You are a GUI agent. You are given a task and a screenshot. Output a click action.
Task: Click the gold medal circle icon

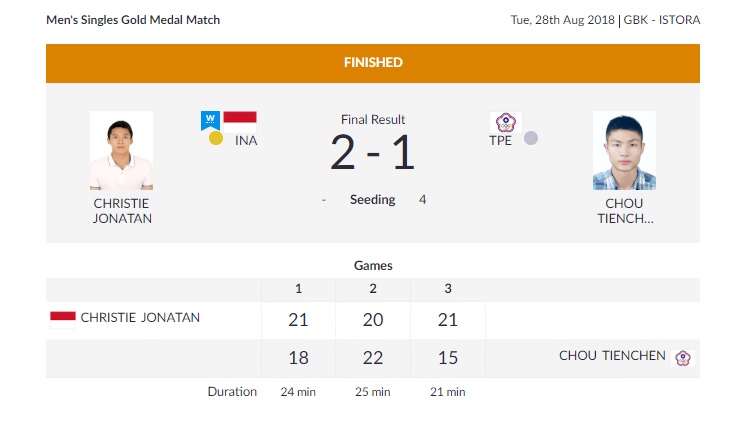coord(216,139)
